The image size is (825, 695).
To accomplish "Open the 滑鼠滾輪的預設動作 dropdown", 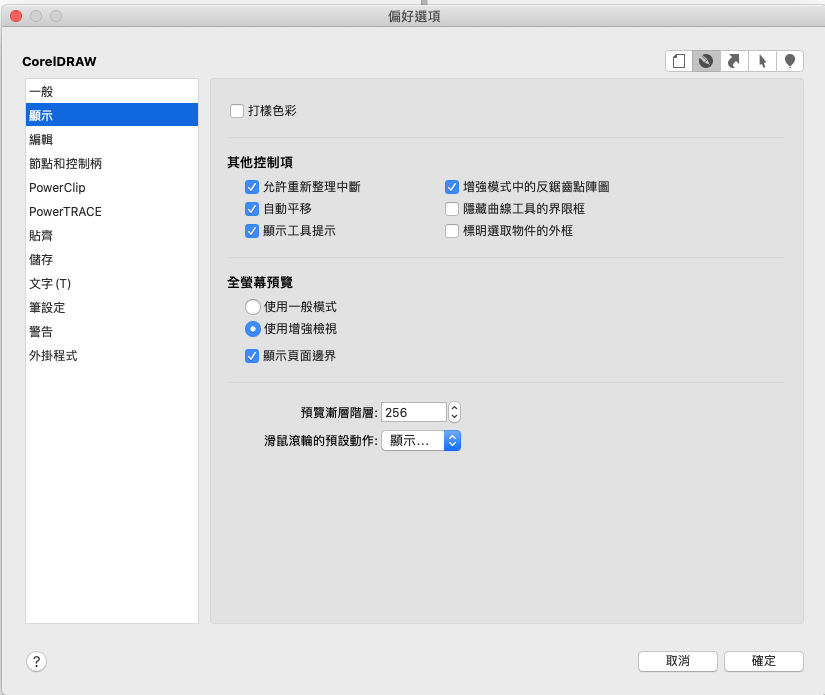I will (421, 441).
